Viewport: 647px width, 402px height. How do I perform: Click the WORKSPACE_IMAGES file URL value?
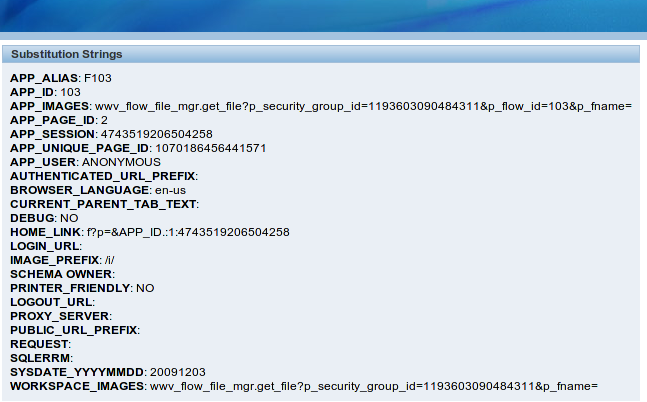click(x=373, y=386)
